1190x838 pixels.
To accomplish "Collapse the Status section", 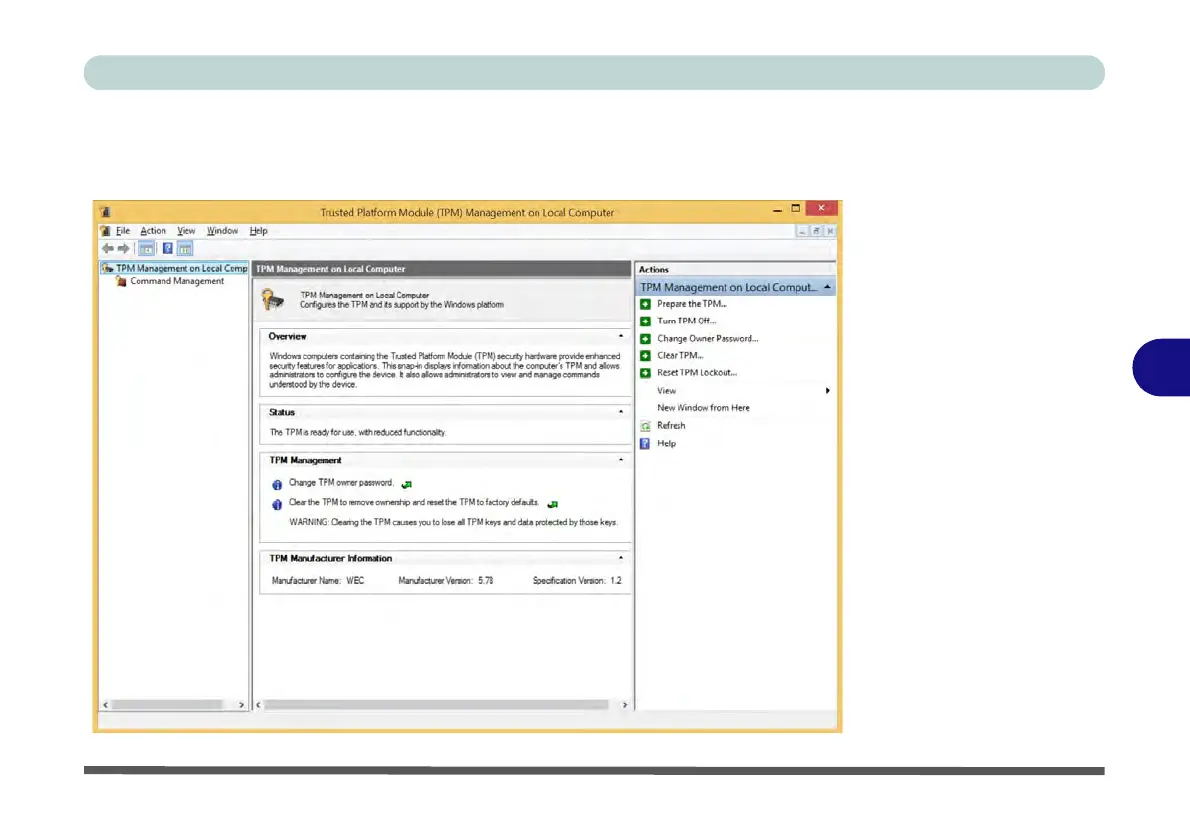I will coord(621,412).
